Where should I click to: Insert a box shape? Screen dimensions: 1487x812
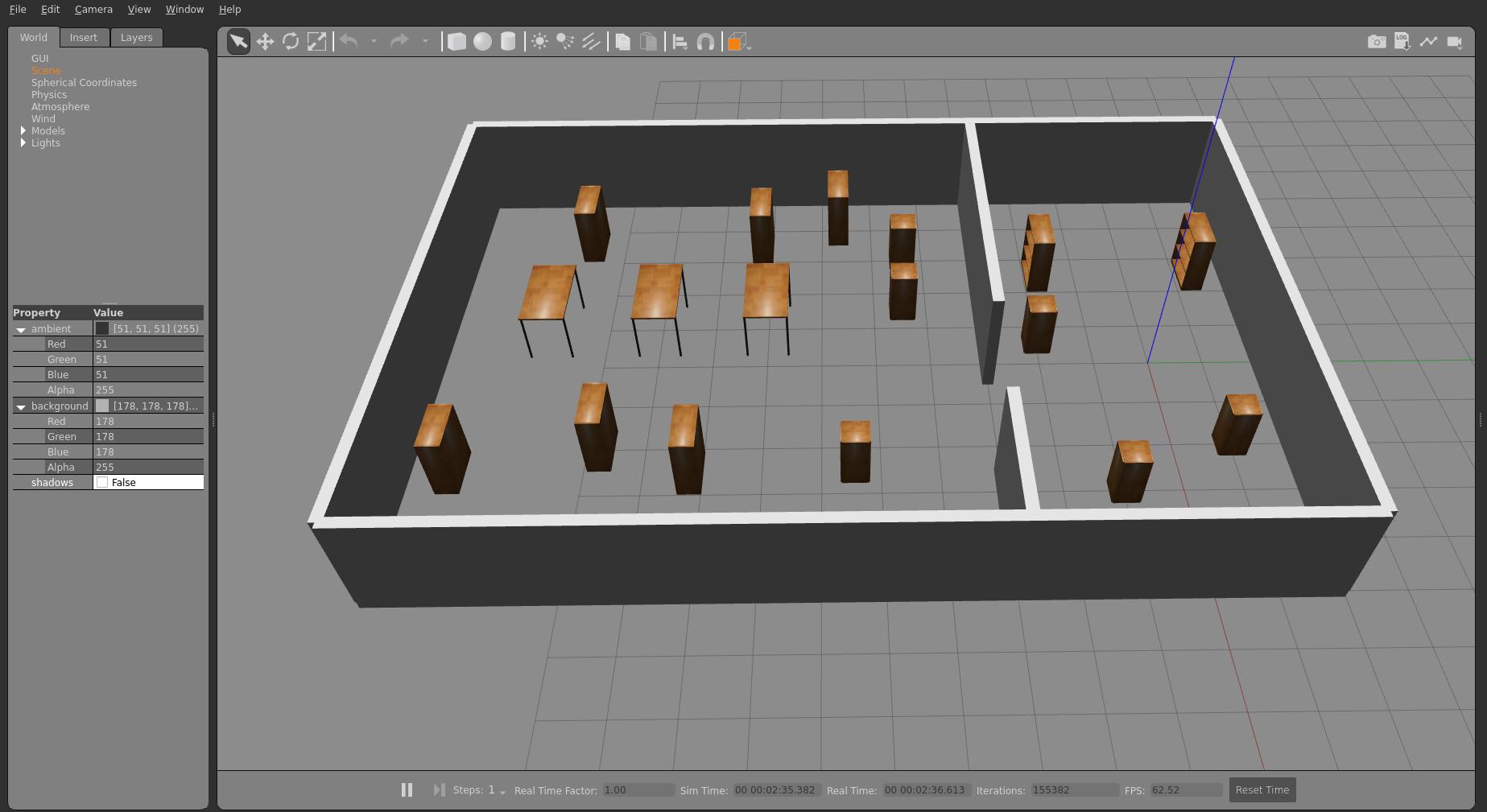(456, 42)
